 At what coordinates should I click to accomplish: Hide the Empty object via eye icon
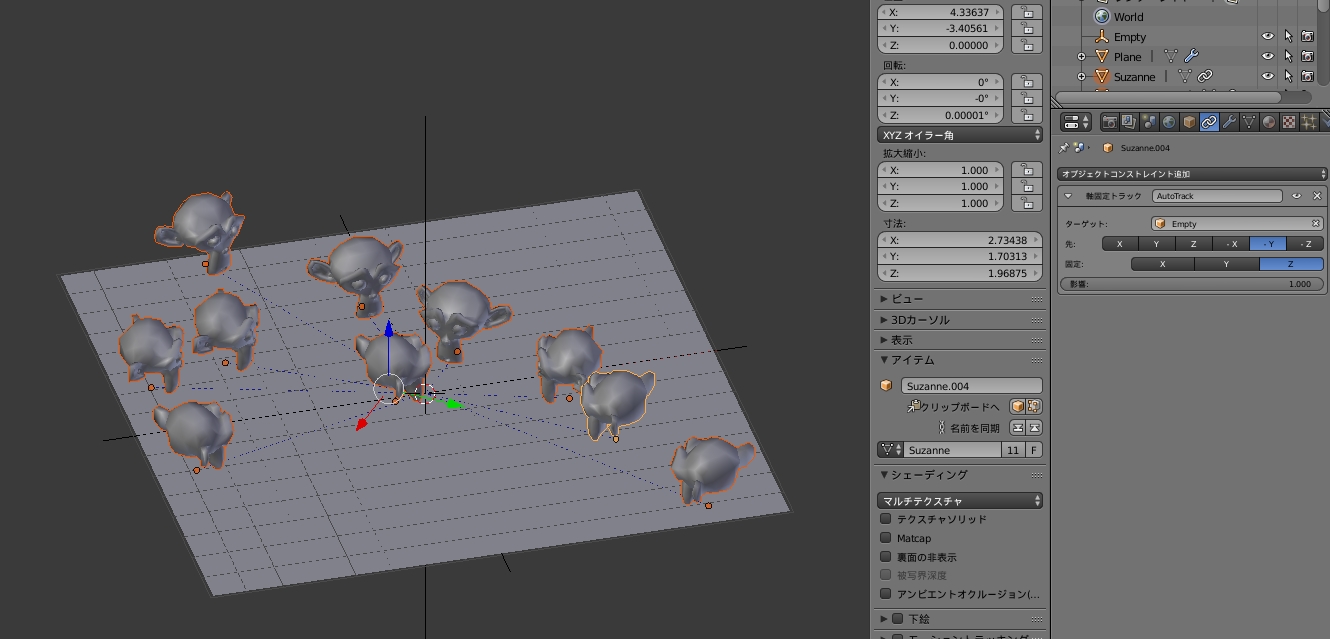click(x=1268, y=37)
